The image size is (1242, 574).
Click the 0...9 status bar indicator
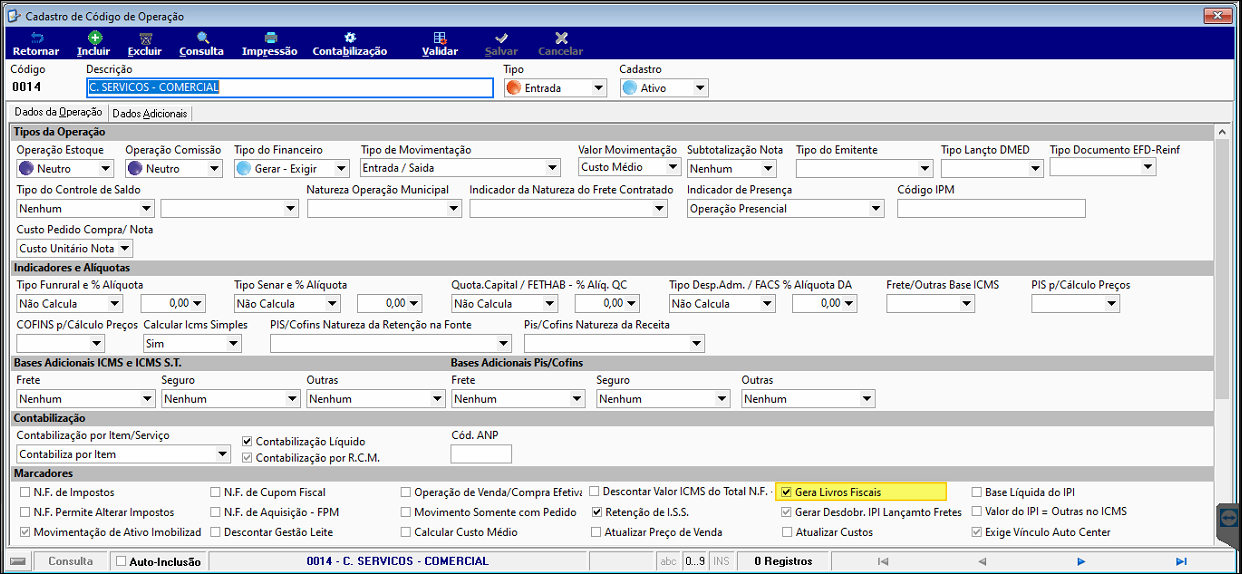[695, 561]
